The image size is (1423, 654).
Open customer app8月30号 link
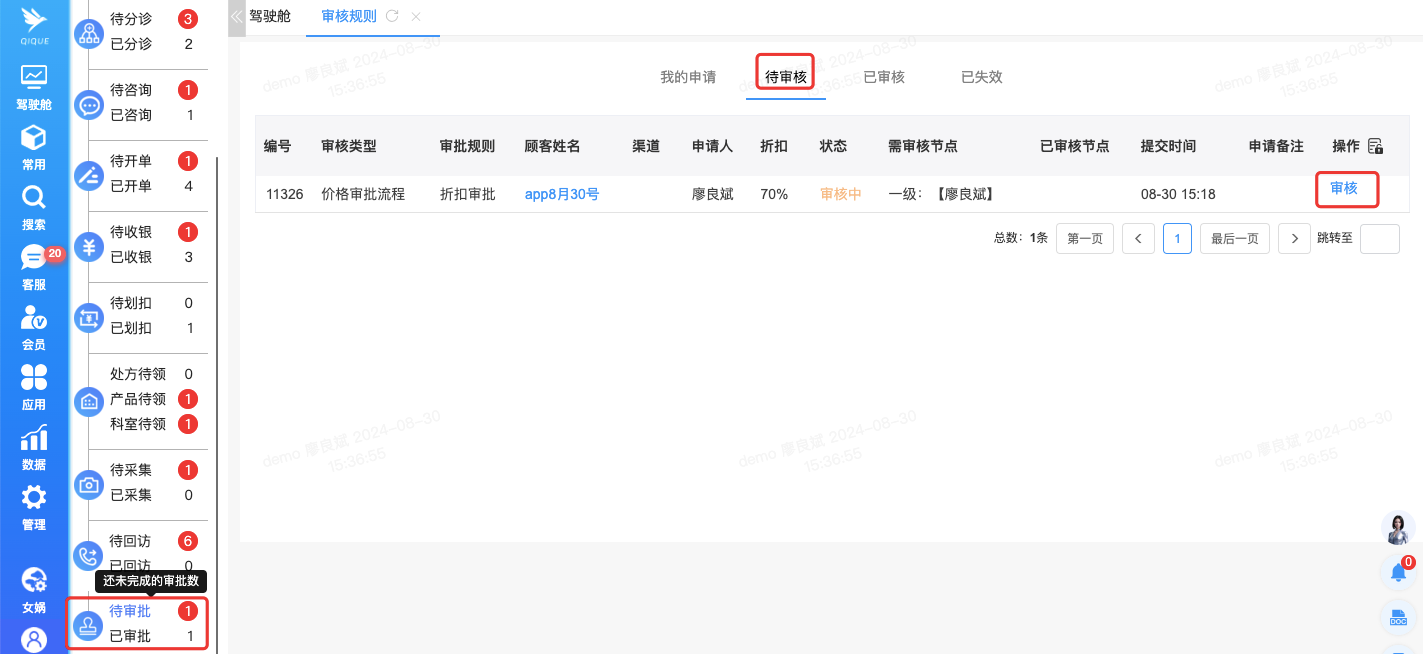point(562,194)
